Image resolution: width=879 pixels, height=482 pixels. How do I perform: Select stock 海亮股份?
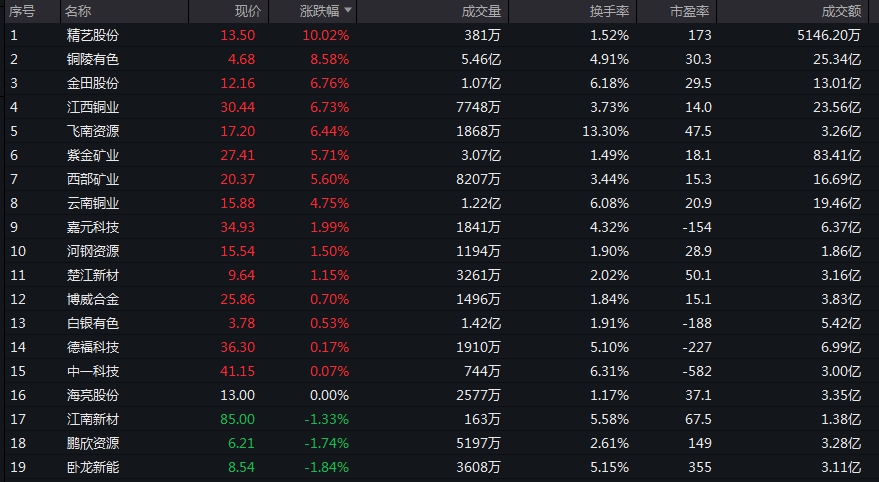(93, 395)
